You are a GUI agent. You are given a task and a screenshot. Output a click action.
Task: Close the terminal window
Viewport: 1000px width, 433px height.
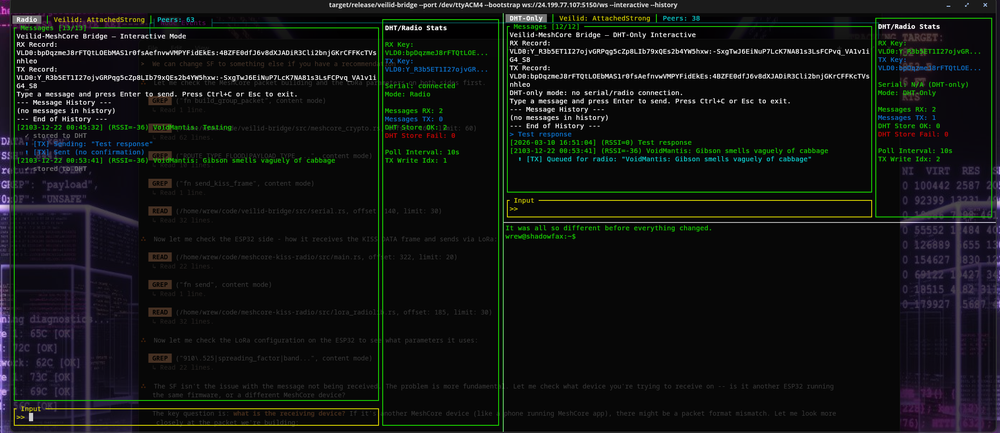click(x=987, y=5)
